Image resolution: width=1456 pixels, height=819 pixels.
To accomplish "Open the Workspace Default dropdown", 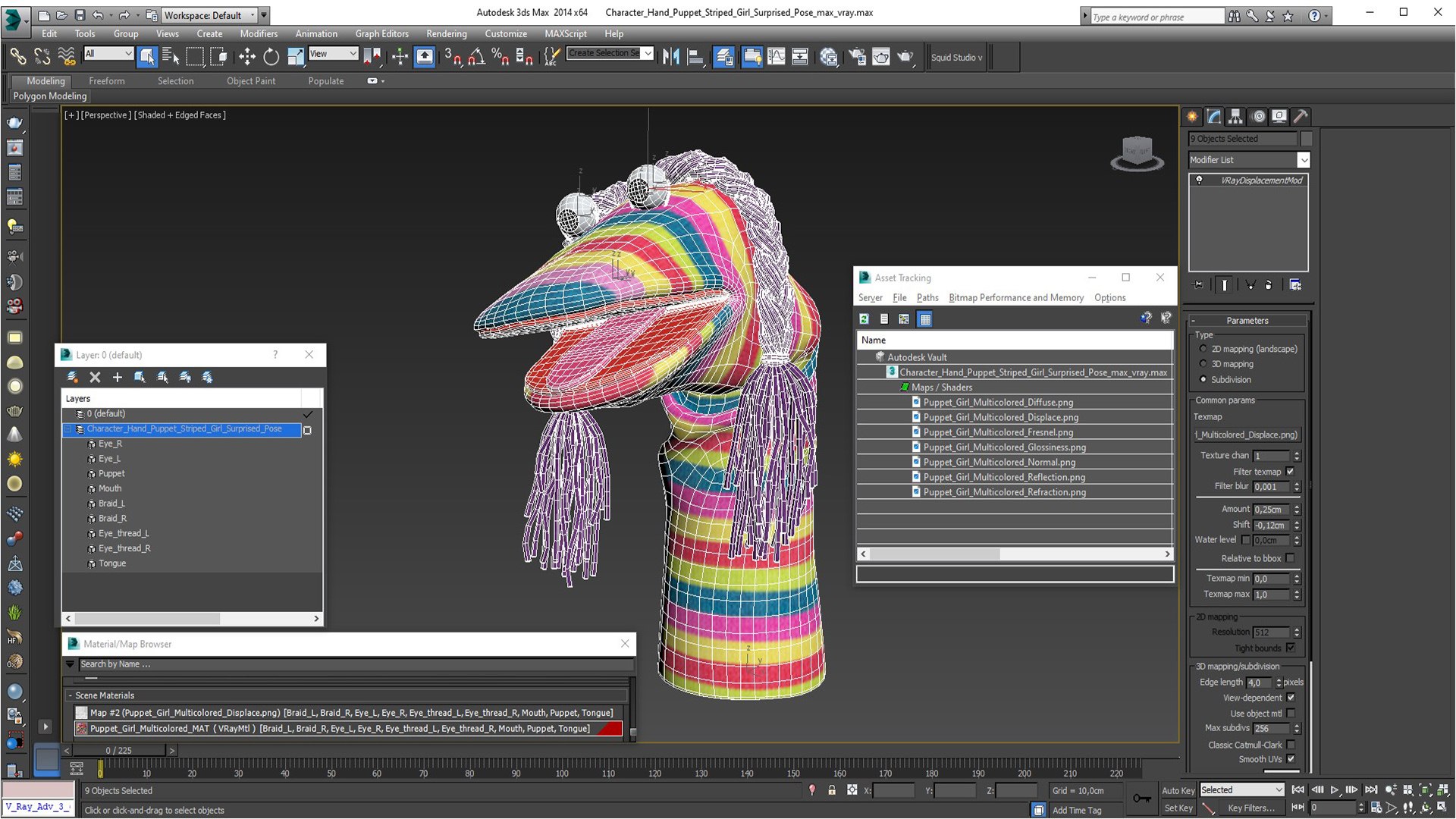I will [x=210, y=15].
